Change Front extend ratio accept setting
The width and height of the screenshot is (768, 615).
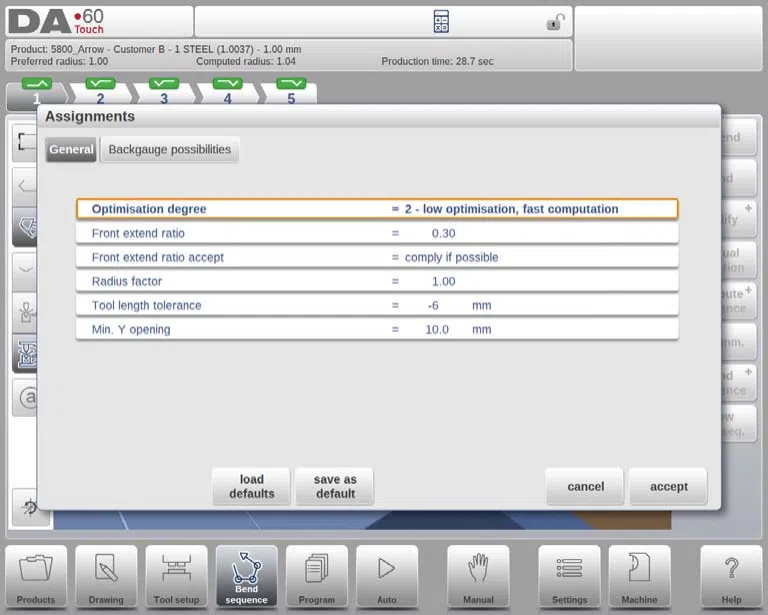[377, 257]
